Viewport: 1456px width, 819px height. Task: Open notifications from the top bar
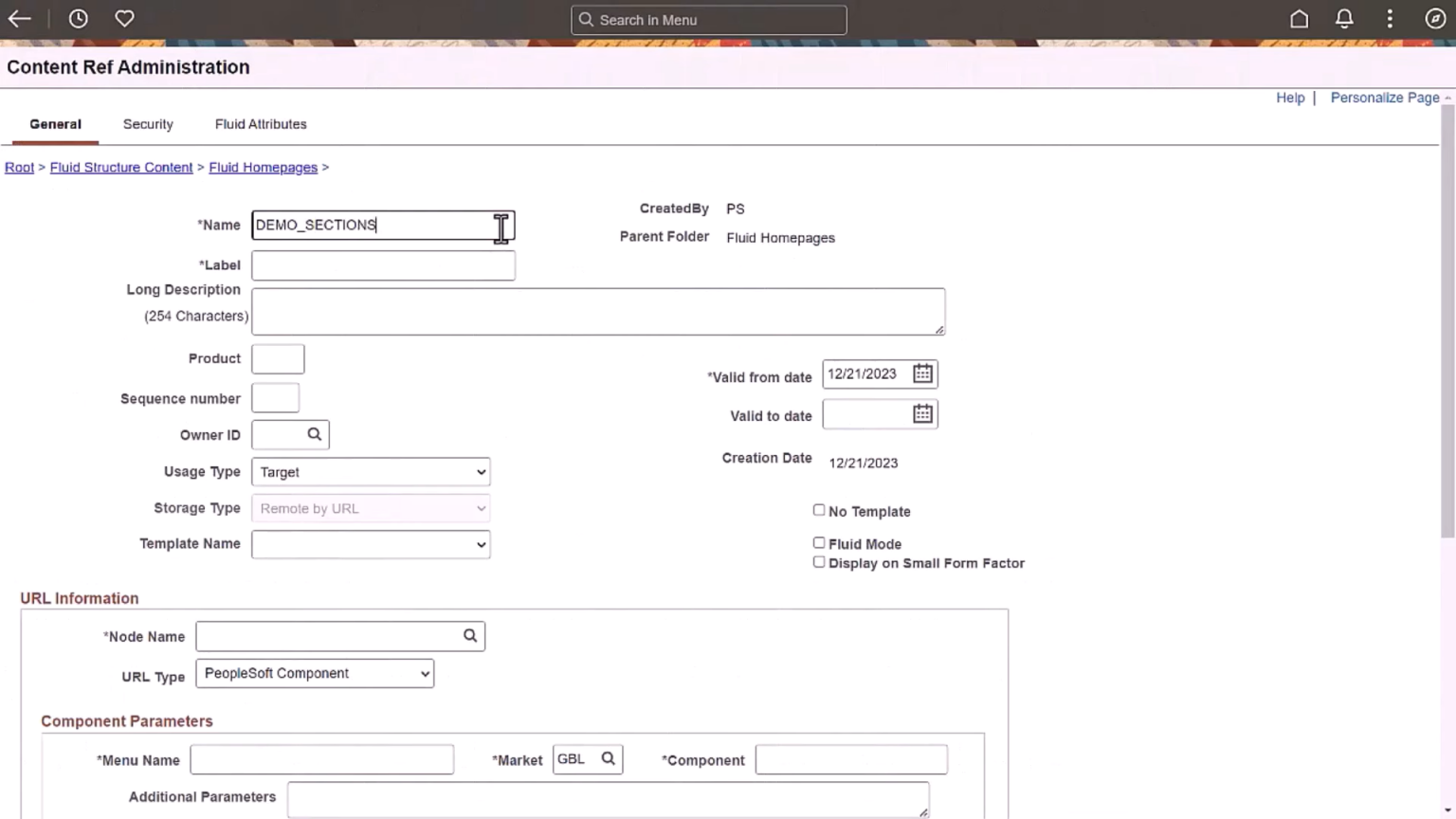click(x=1344, y=19)
